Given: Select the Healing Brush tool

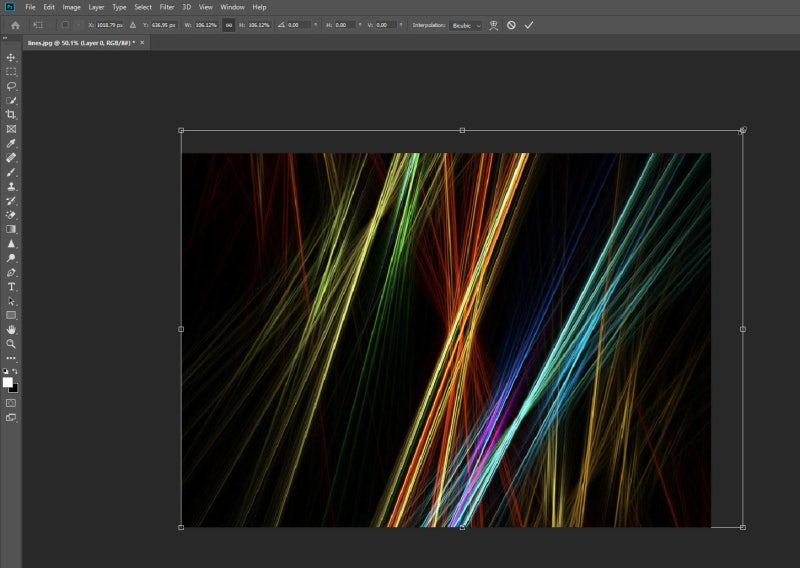Looking at the screenshot, I should click(11, 158).
